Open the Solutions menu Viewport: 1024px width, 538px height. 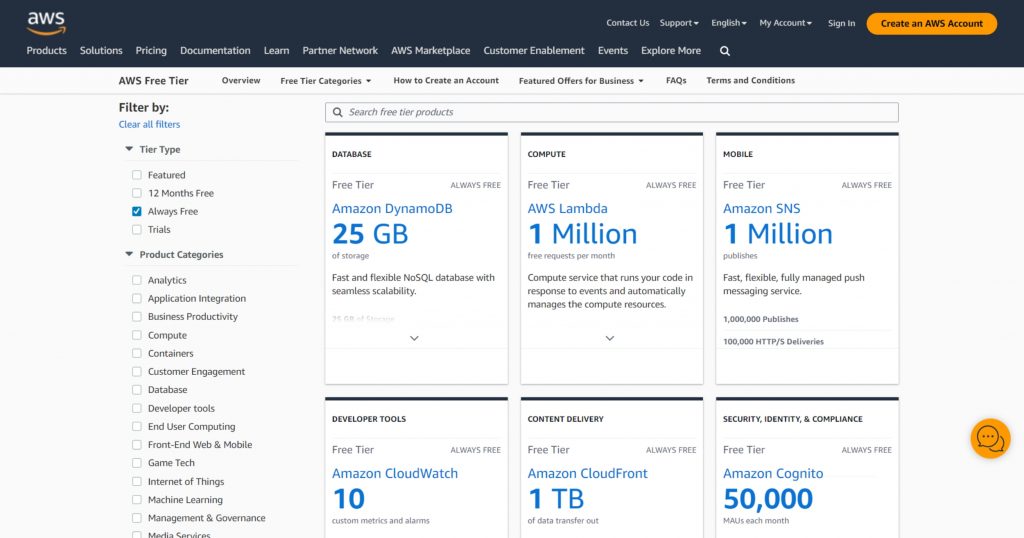pyautogui.click(x=101, y=50)
